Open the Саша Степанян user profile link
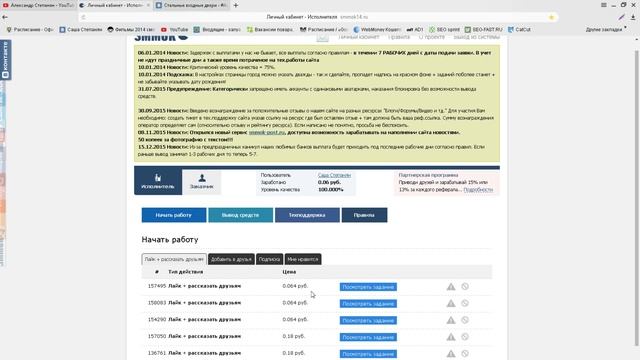The height and width of the screenshot is (360, 640). [x=334, y=175]
